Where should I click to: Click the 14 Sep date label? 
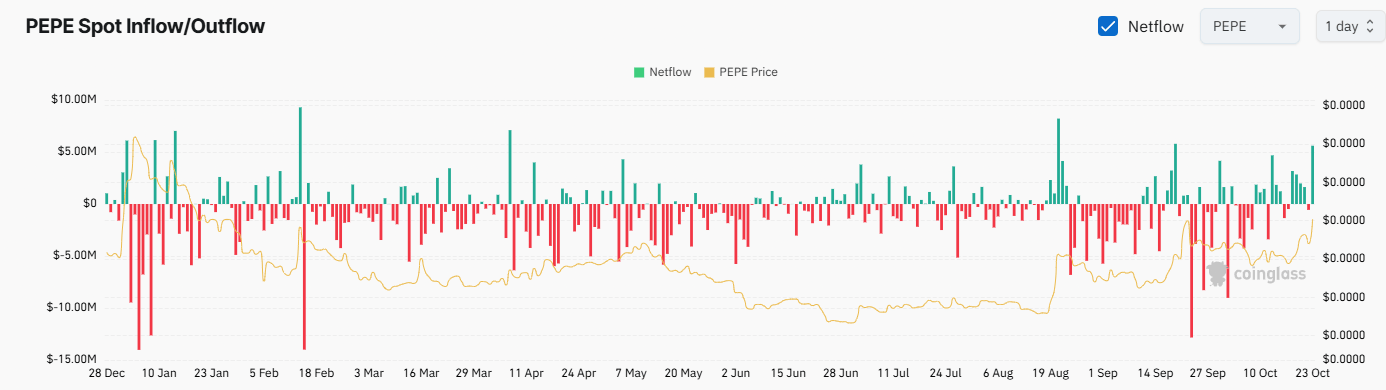1155,373
